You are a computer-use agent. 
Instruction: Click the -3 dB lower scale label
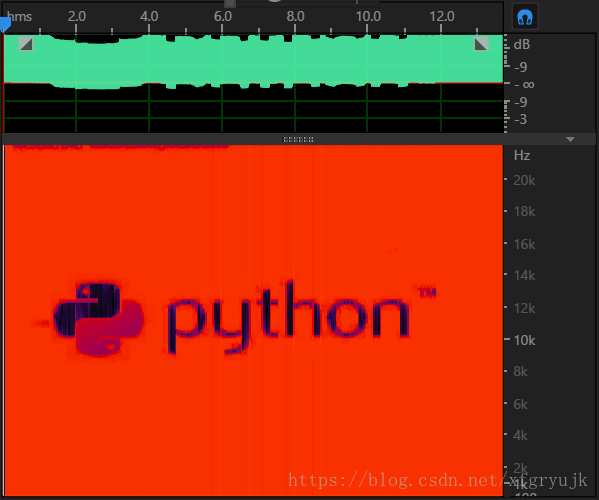pyautogui.click(x=521, y=120)
